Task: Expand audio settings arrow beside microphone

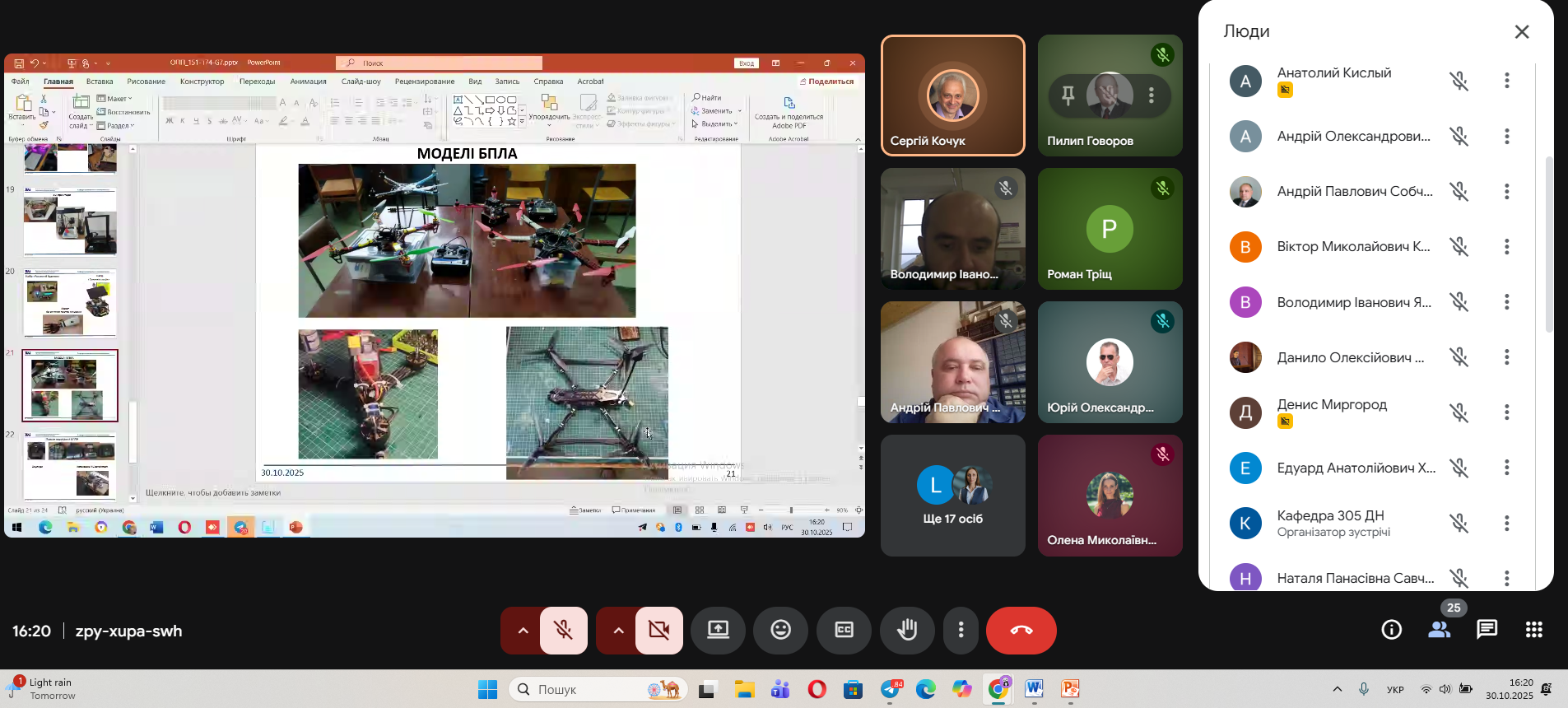Action: (523, 631)
